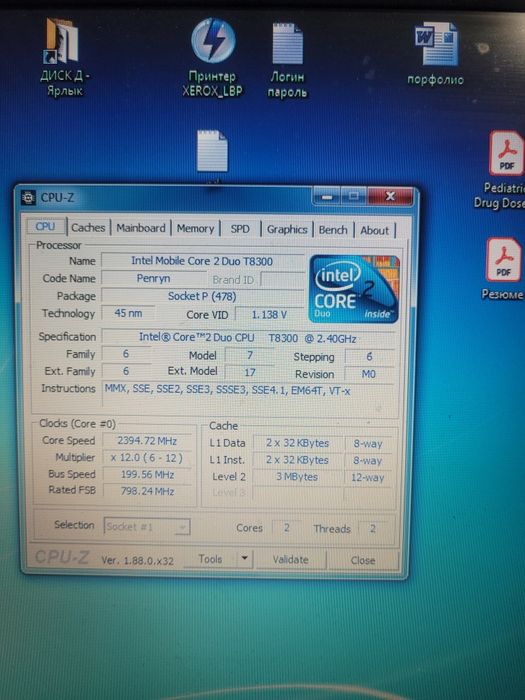Switch to the Caches tab

pos(88,227)
